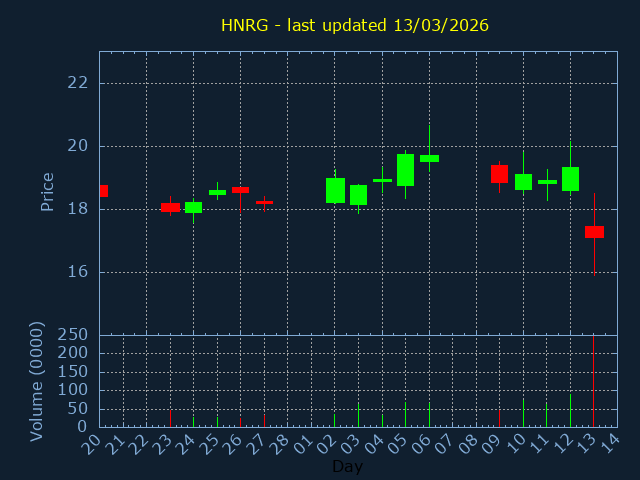The height and width of the screenshot is (480, 640).
Task: Click the Day axis label
Action: click(347, 466)
